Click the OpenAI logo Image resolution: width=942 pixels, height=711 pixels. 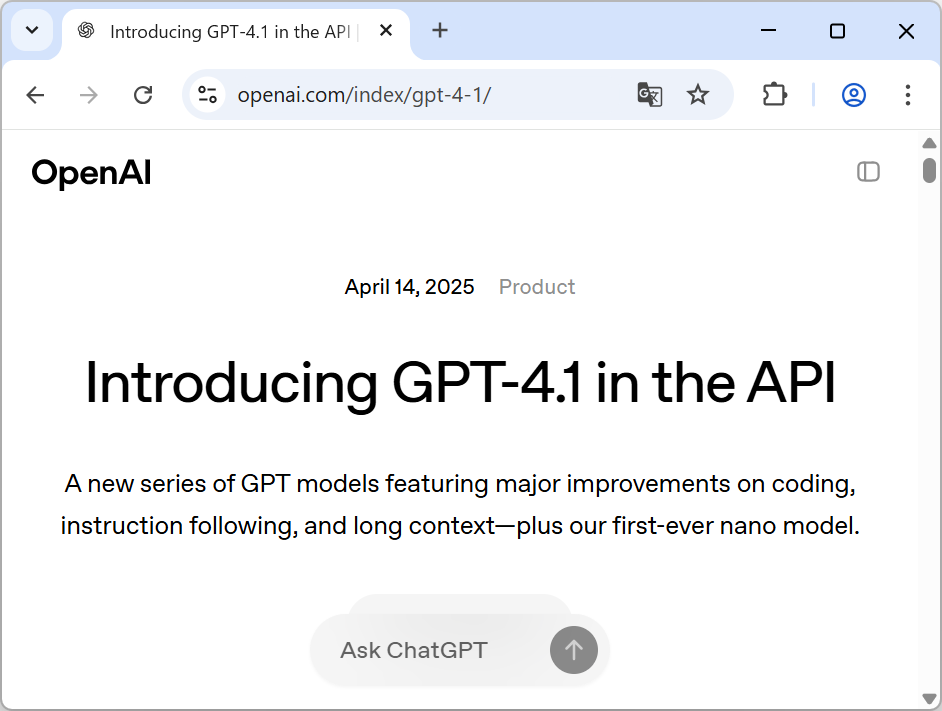(90, 172)
